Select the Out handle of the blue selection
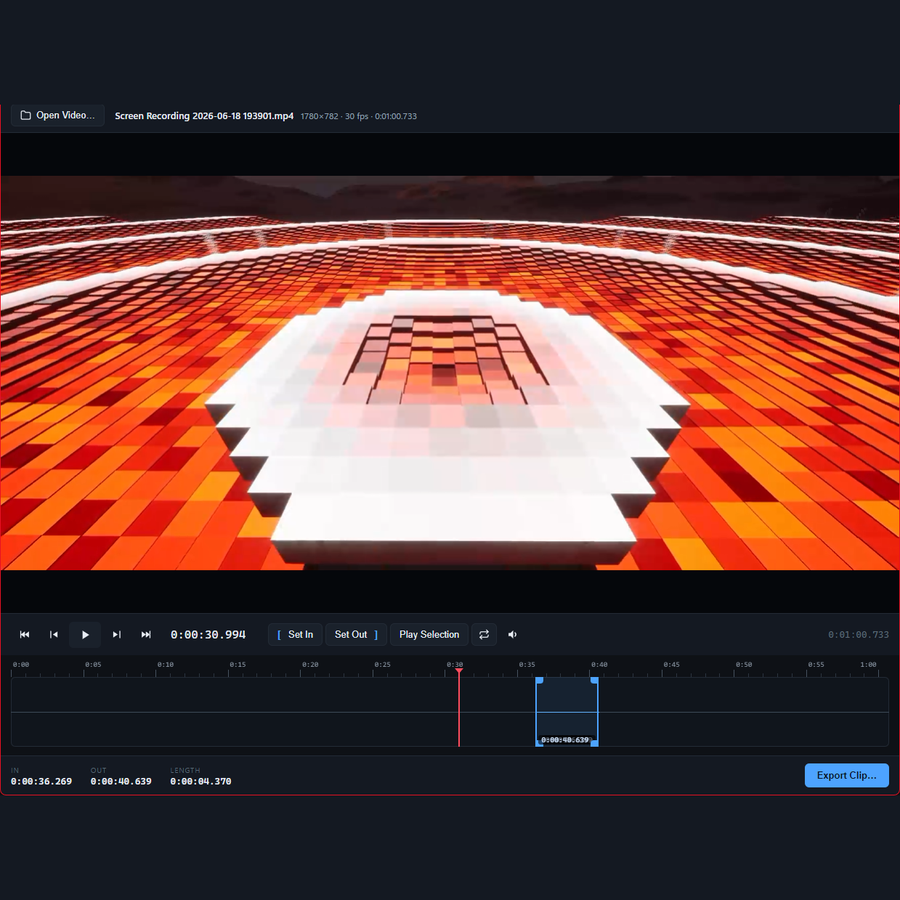 pos(595,712)
